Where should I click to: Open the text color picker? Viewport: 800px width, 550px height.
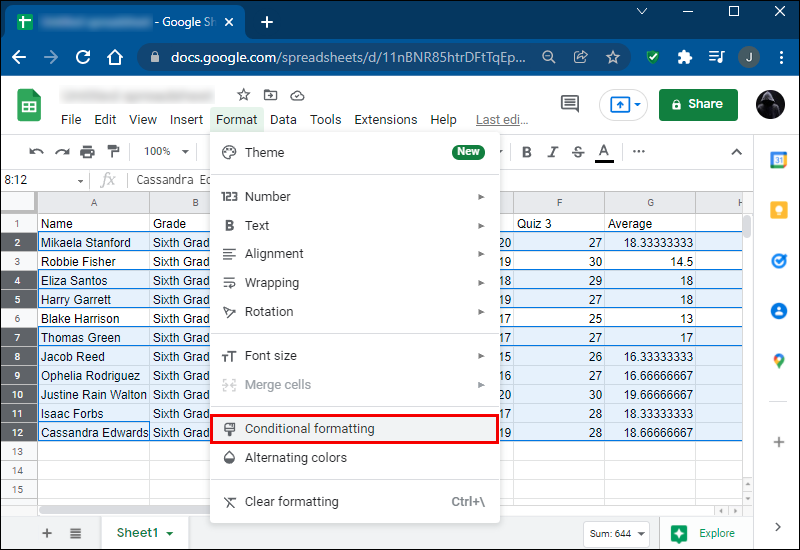(x=603, y=152)
